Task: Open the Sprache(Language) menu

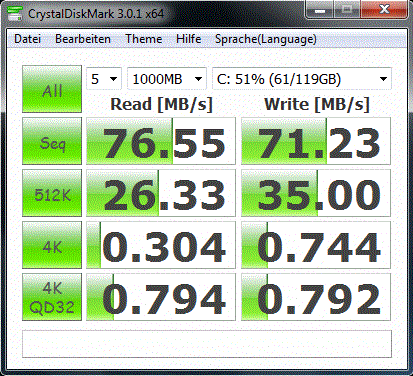Action: click(266, 39)
